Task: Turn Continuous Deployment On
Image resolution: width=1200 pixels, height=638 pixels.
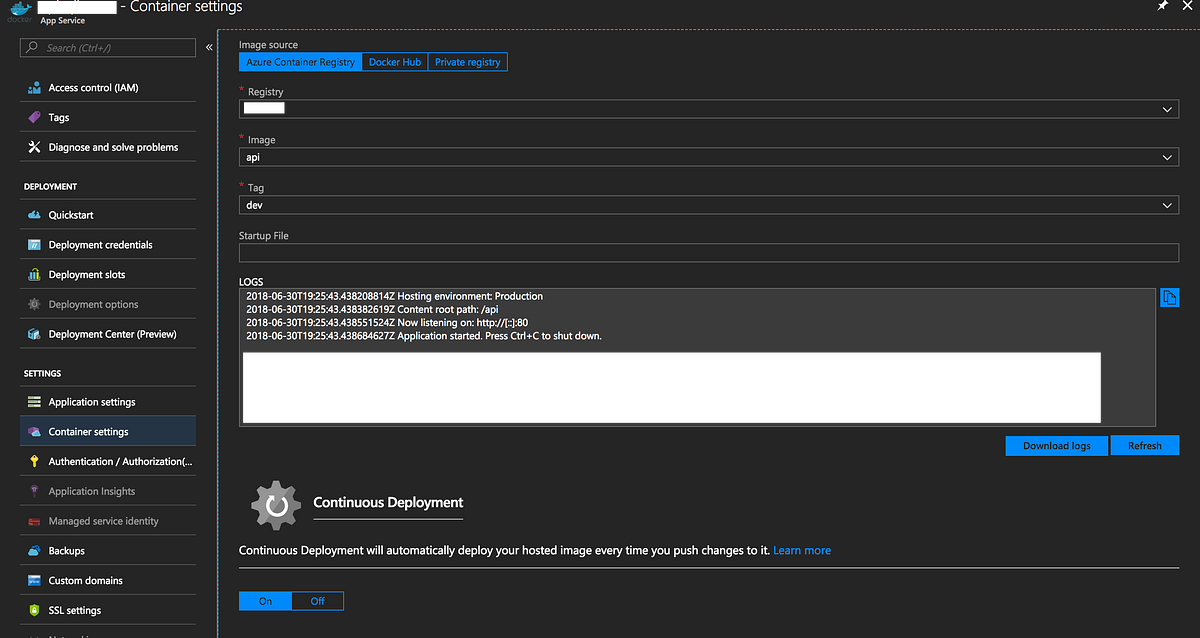Action: pos(265,601)
